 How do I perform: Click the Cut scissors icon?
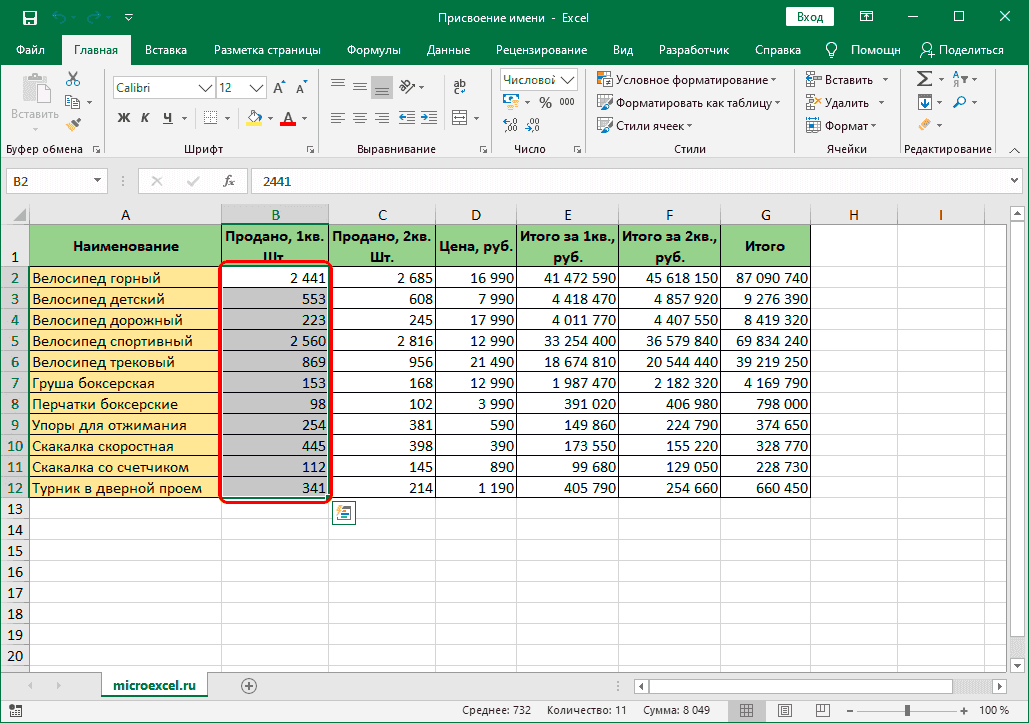(73, 80)
